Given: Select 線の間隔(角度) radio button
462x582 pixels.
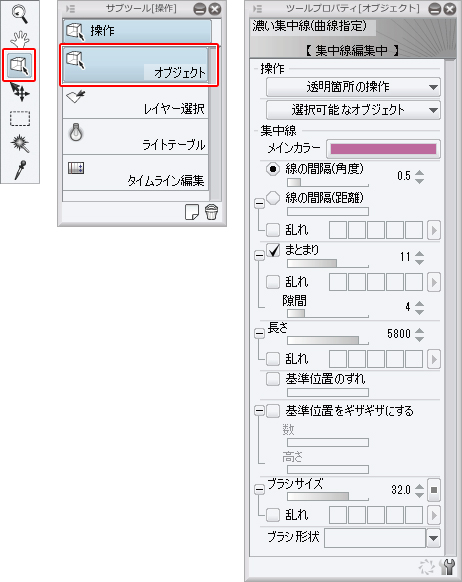Looking at the screenshot, I should (273, 169).
